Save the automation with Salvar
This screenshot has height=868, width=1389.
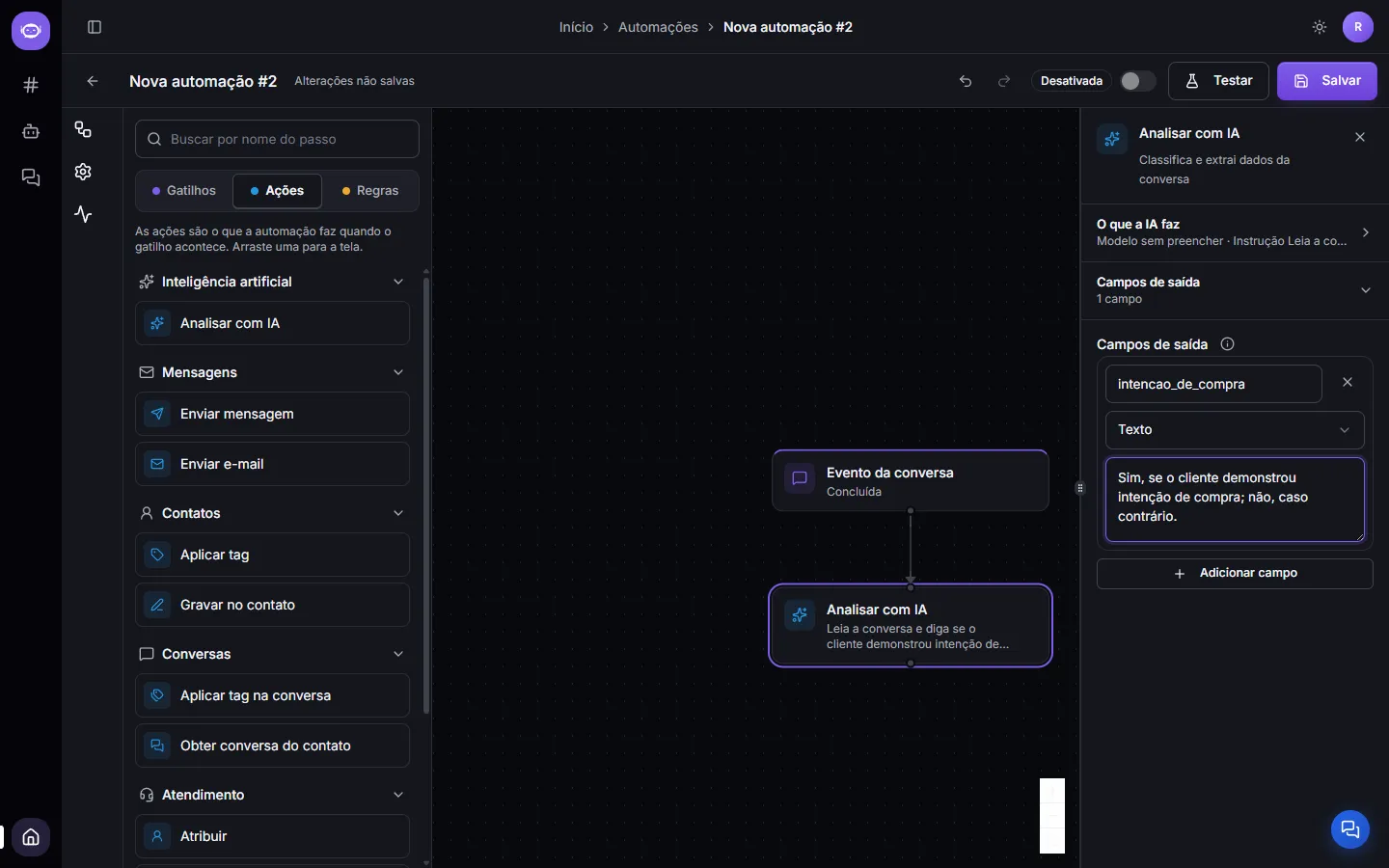pos(1327,81)
